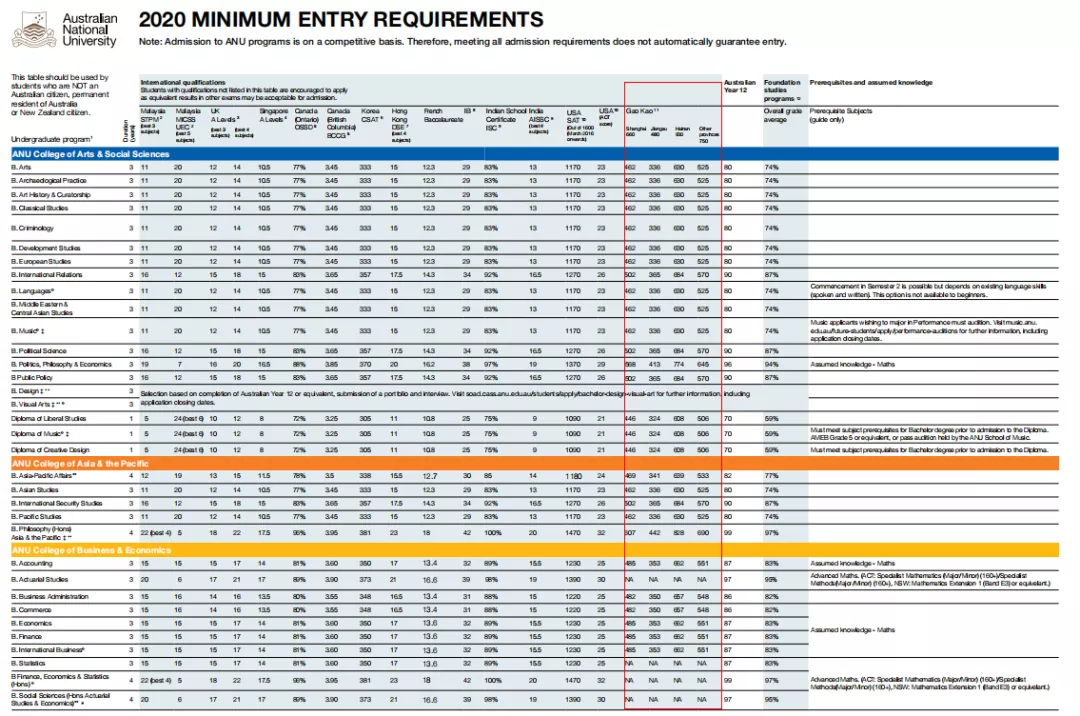This screenshot has width=1080, height=716.
Task: Select the 'Commencement in Semester 2' note for Languages
Action: (928, 291)
